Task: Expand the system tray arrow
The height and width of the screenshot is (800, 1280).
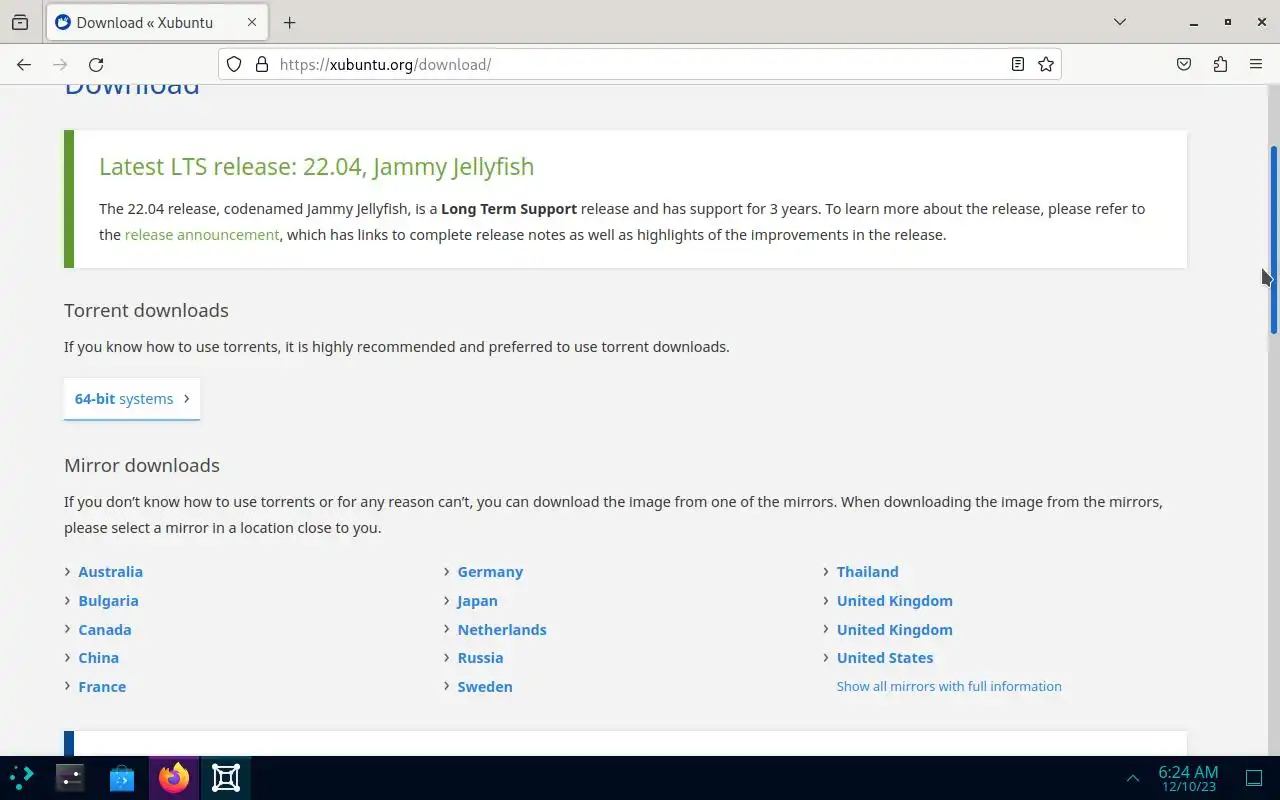Action: tap(1133, 778)
